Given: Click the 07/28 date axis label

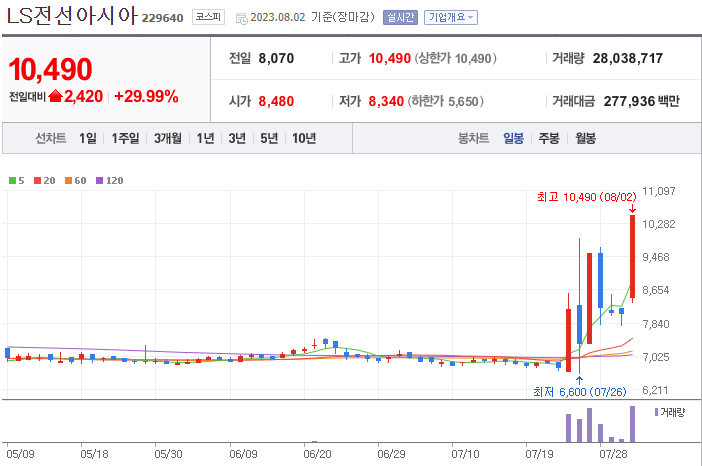Looking at the screenshot, I should point(613,454).
